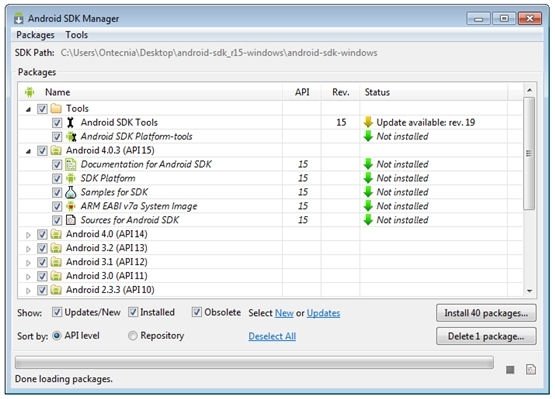The height and width of the screenshot is (399, 555).
Task: Click the New selection link
Action: point(284,313)
